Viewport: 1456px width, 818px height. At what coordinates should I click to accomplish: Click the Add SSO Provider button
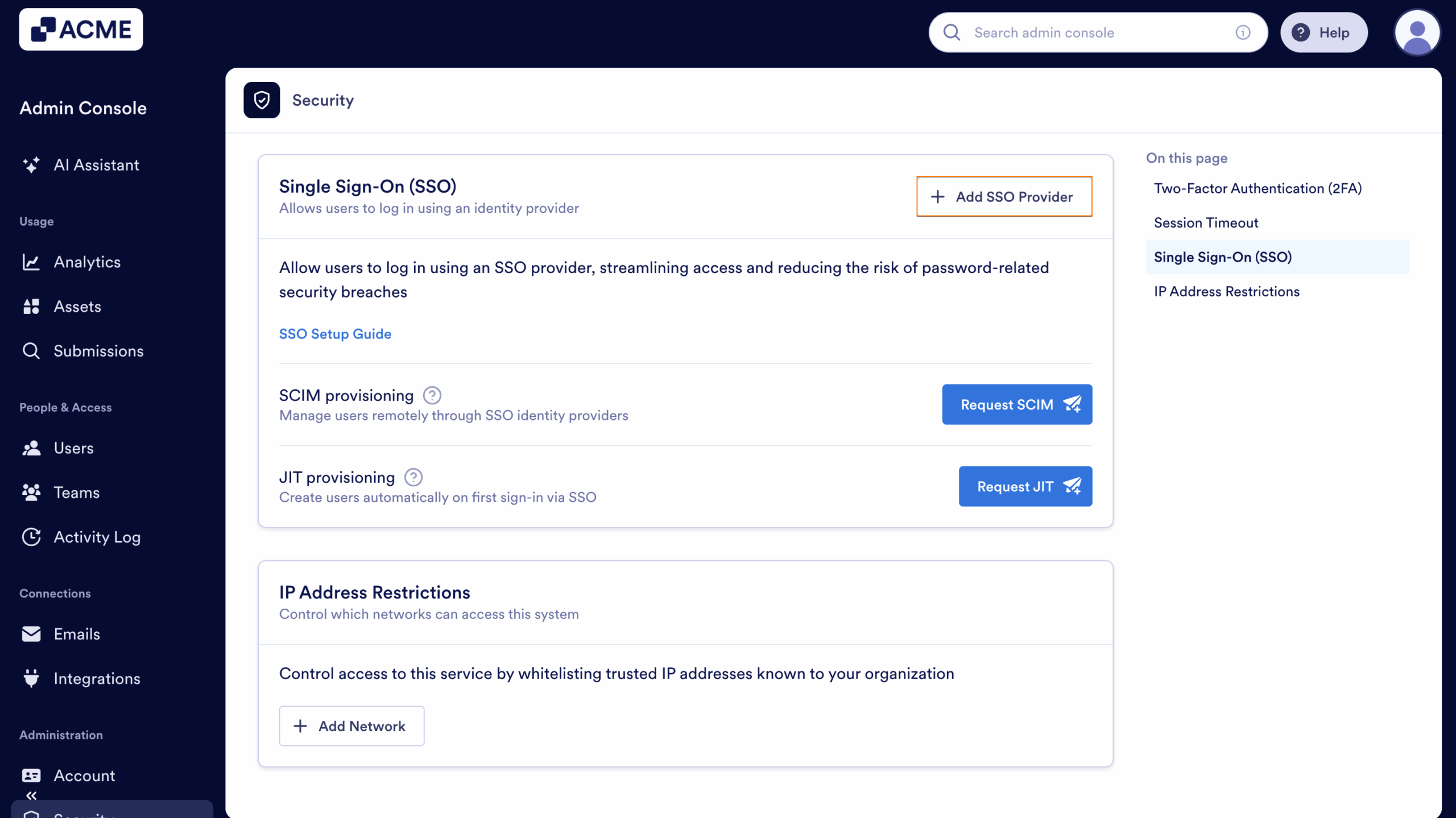[1004, 196]
